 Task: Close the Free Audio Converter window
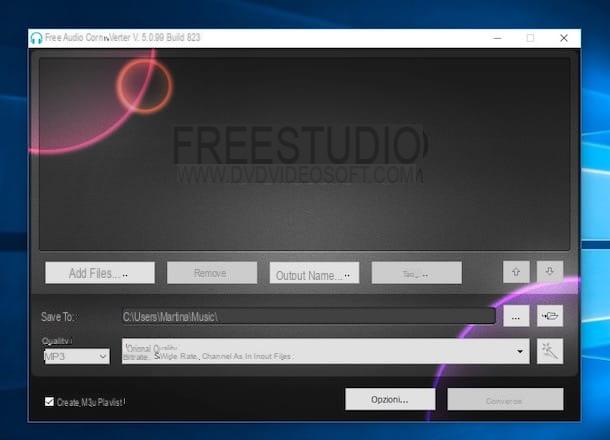click(x=564, y=38)
